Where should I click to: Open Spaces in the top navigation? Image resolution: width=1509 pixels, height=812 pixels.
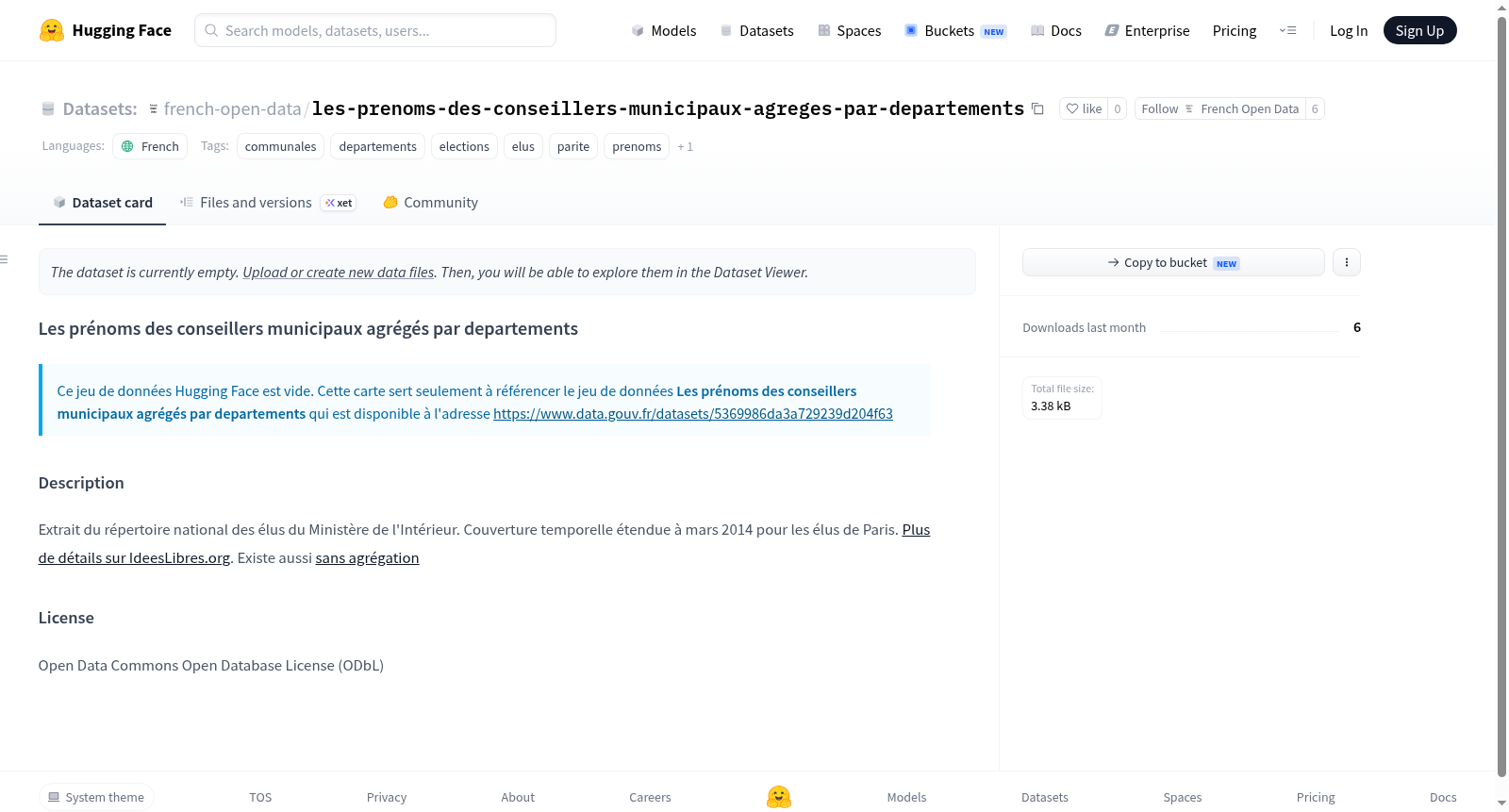849,30
